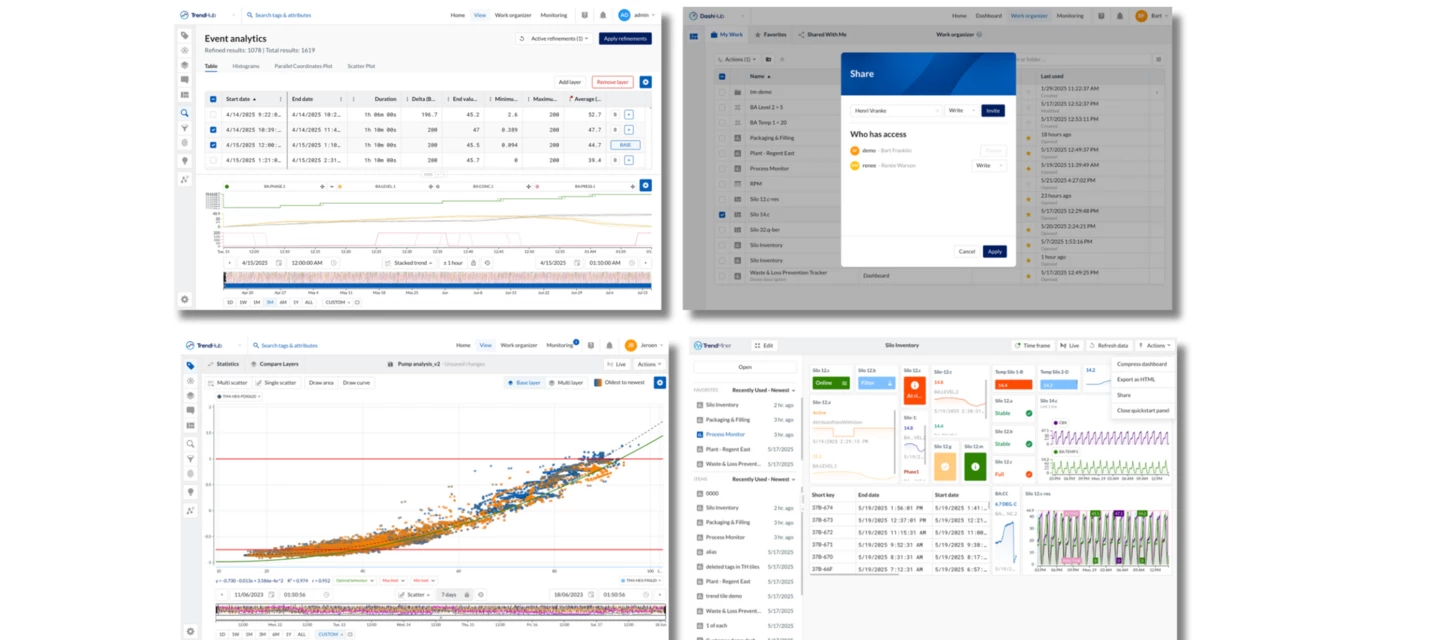Viewport: 1440px width, 640px height.
Task: Click notification bell in Event analytics window
Action: click(603, 15)
